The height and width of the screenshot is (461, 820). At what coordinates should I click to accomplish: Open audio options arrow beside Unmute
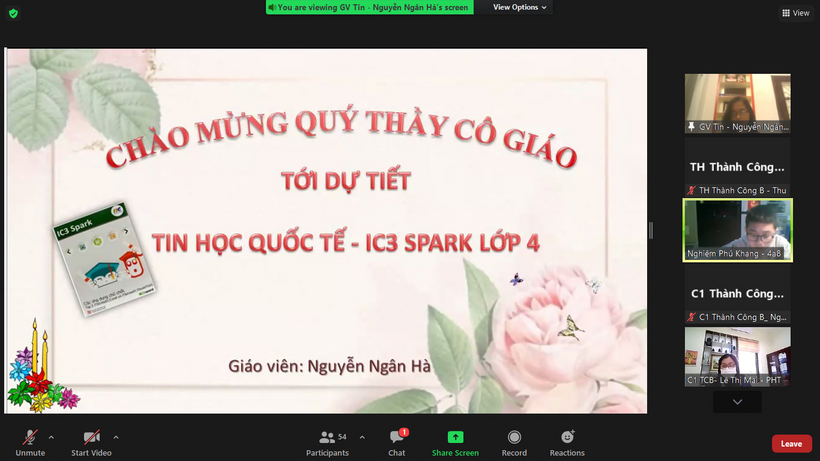pyautogui.click(x=51, y=437)
